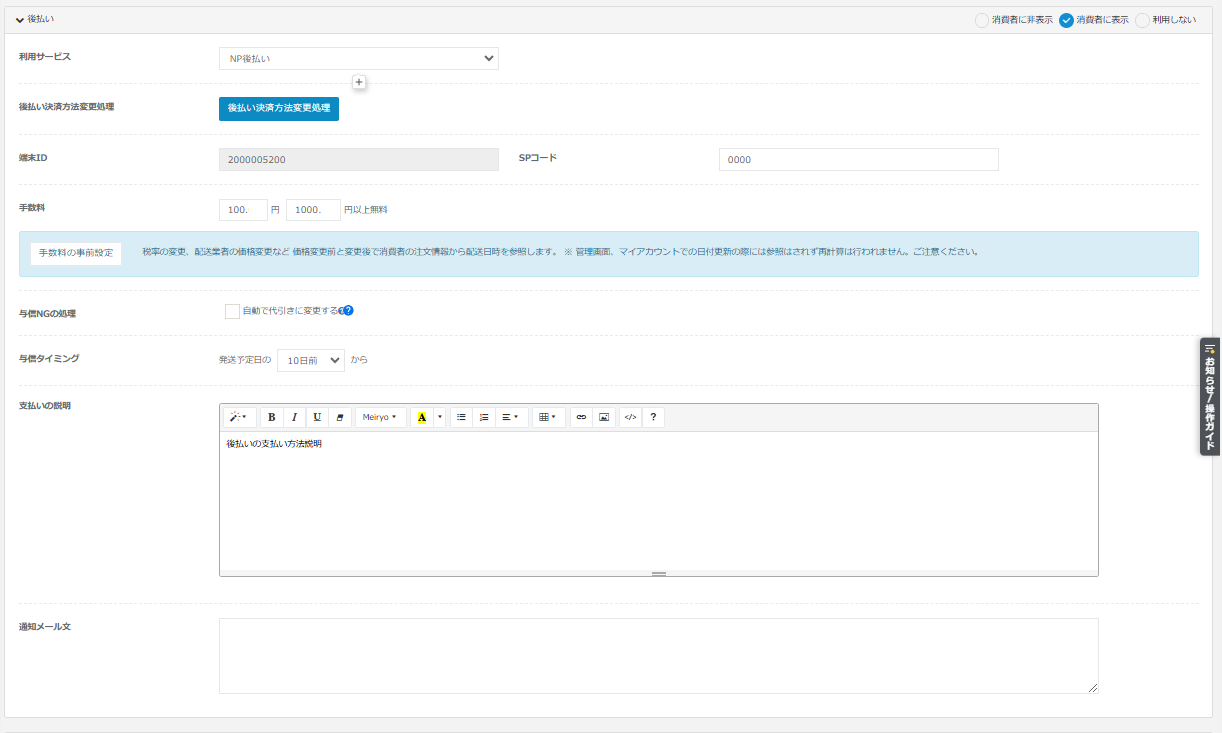
Task: Open the Meiryo font family dropdown
Action: (x=380, y=417)
